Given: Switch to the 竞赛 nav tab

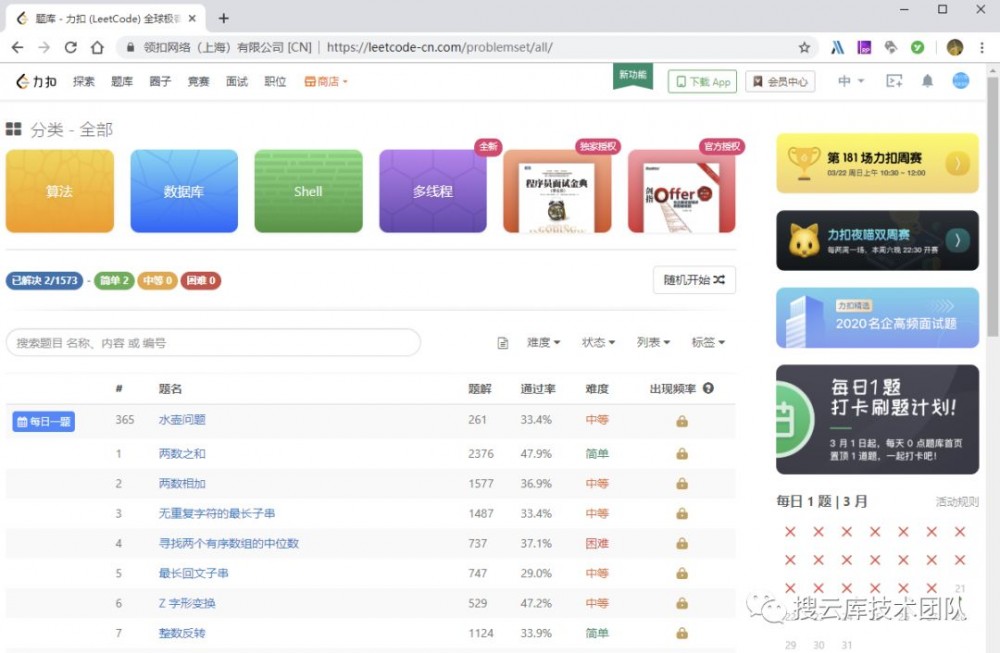Looking at the screenshot, I should [198, 82].
